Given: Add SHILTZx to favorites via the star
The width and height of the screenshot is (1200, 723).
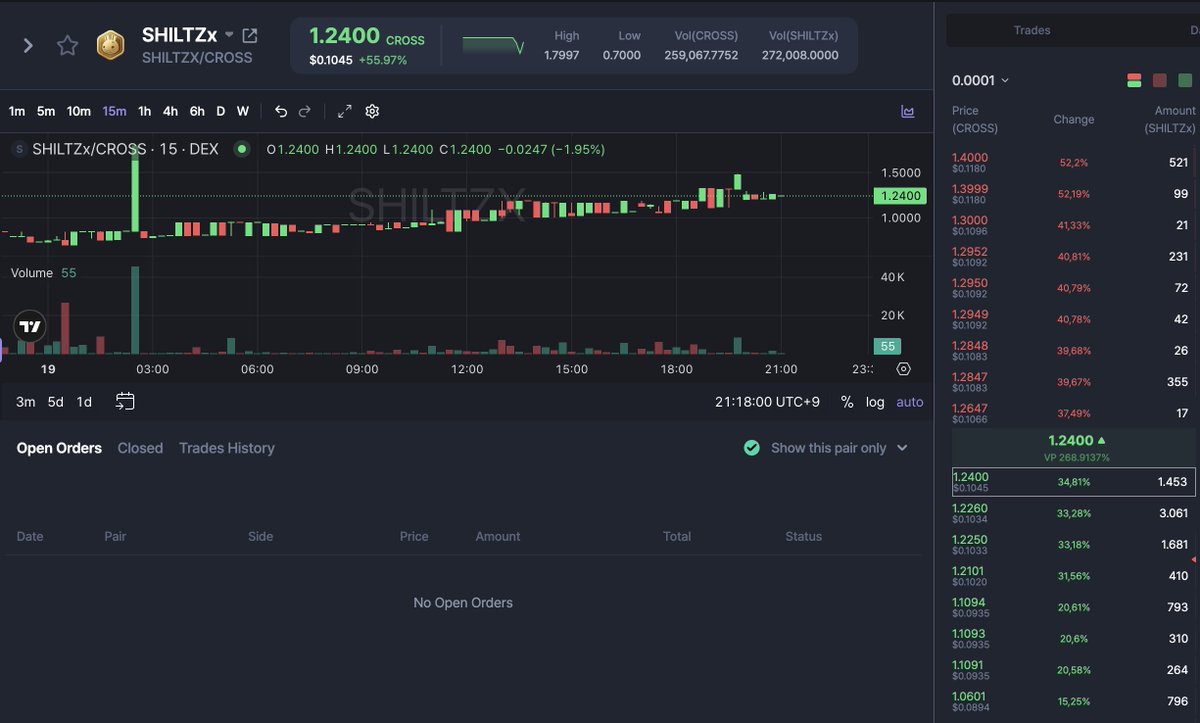Looking at the screenshot, I should (66, 44).
